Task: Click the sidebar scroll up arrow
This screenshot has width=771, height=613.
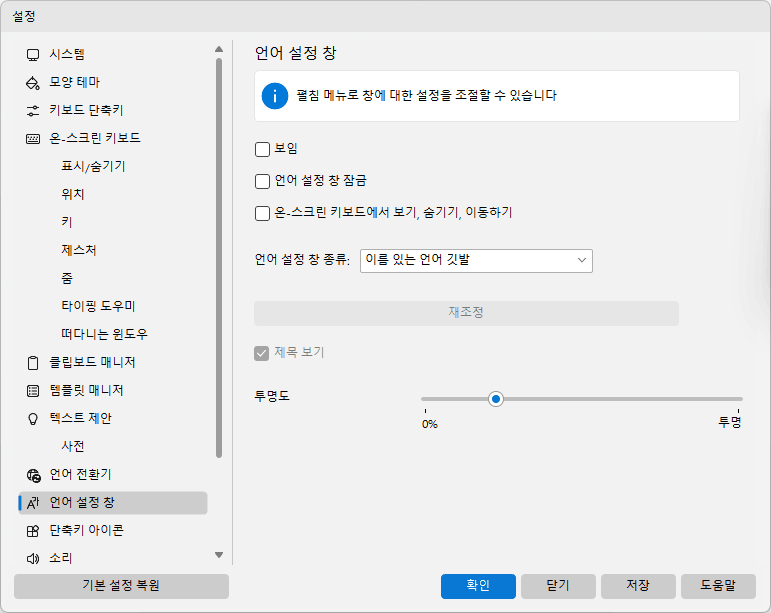Action: 219,49
